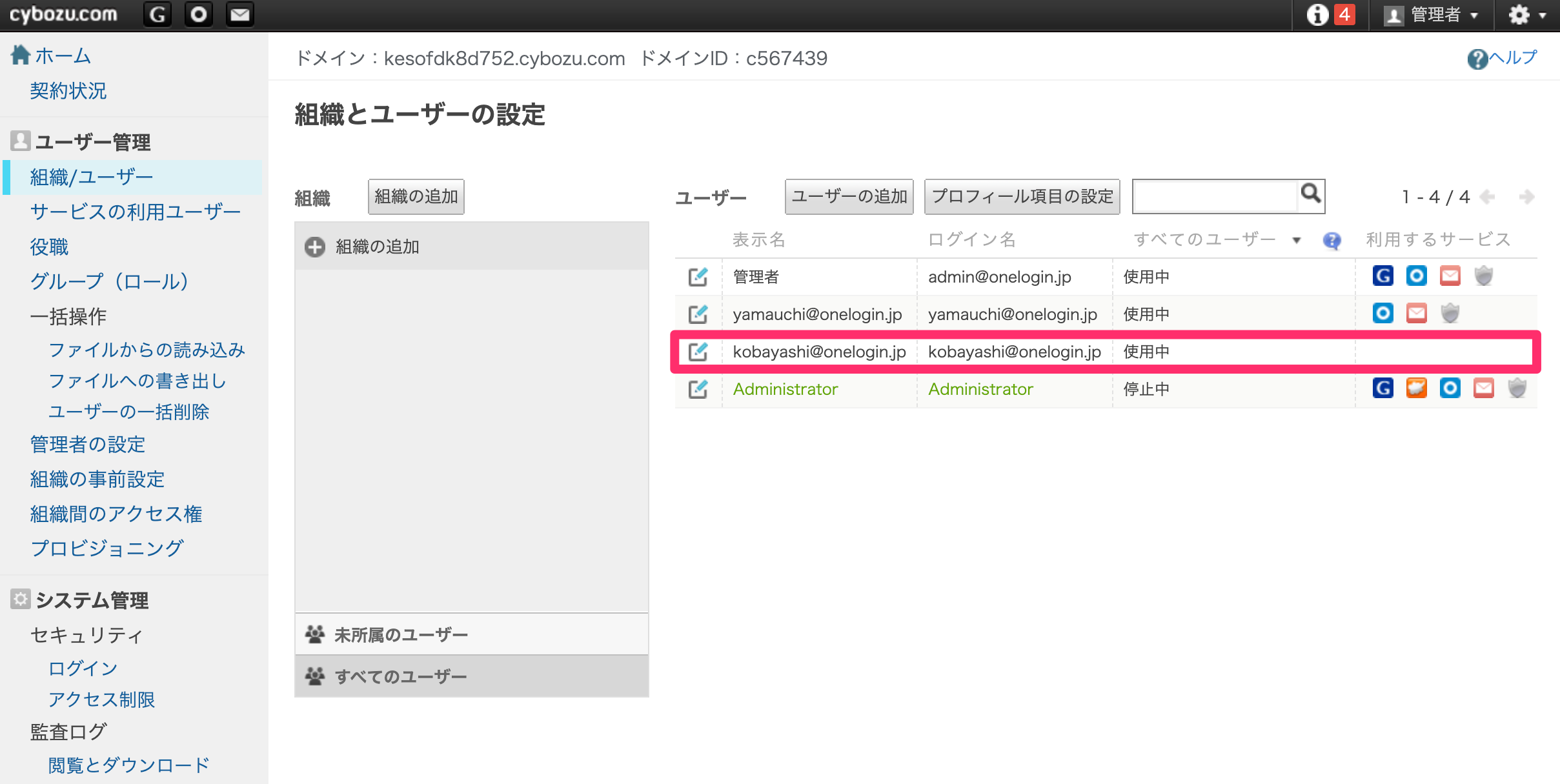Click the plus icon for 組織の追加
This screenshot has width=1560, height=784.
coord(315,246)
